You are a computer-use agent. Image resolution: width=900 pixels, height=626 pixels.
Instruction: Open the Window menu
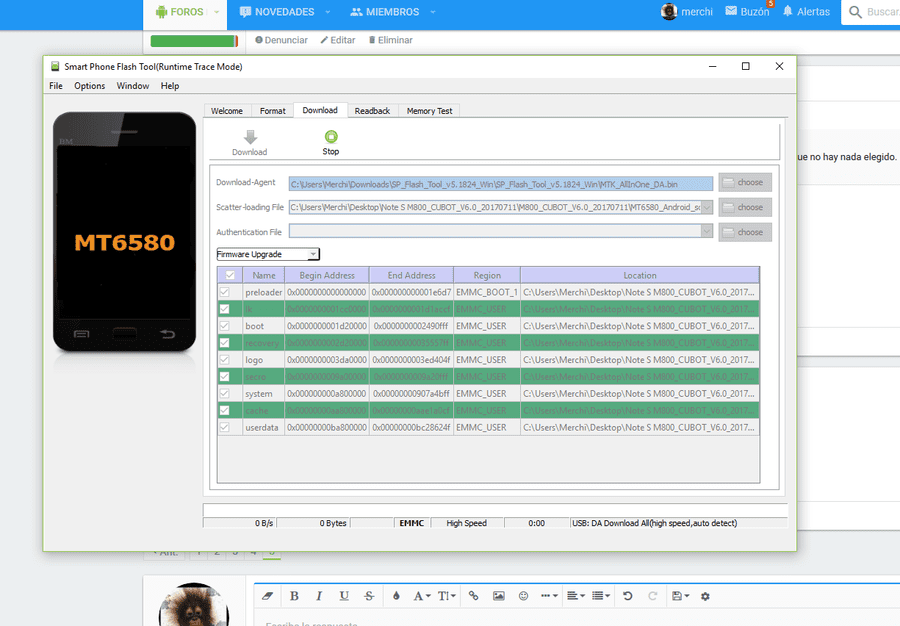point(133,86)
